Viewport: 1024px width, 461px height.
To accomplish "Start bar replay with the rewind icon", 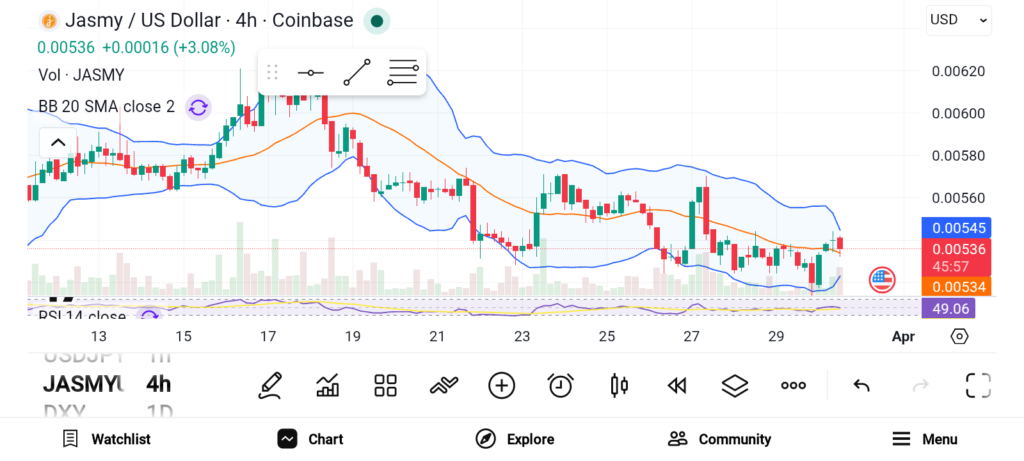I will [677, 385].
